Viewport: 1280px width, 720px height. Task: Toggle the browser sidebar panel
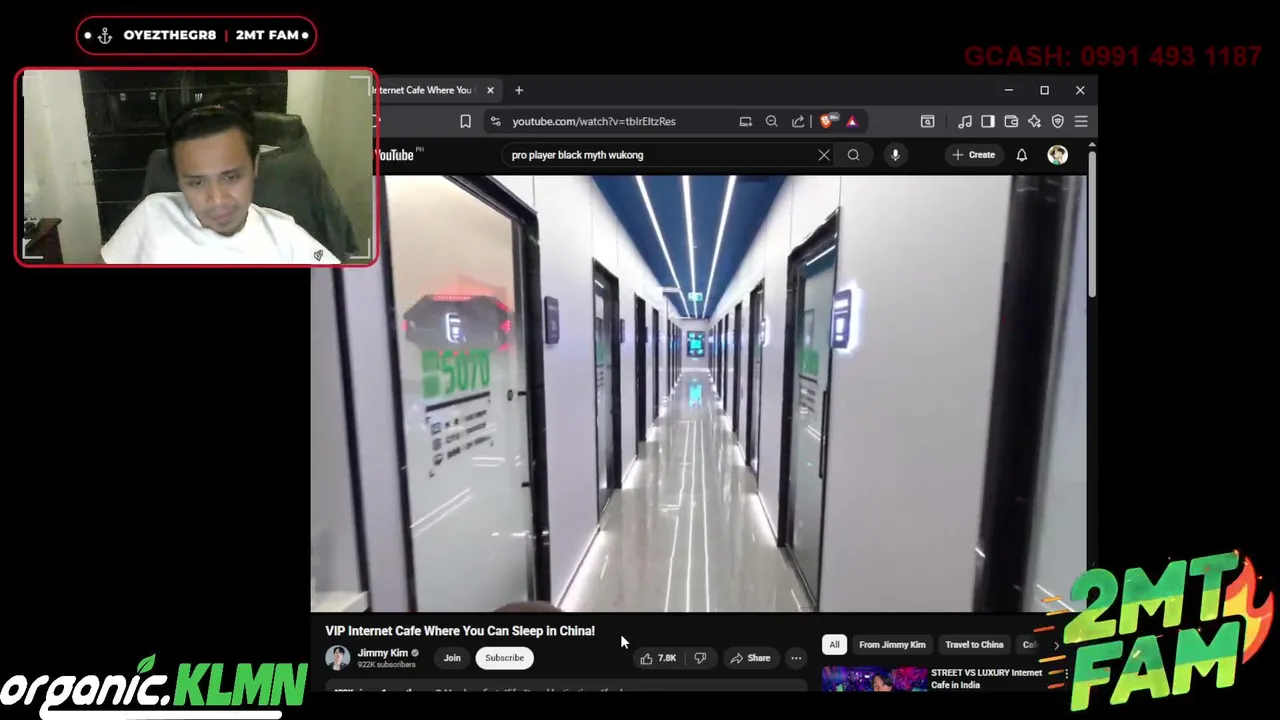(988, 121)
